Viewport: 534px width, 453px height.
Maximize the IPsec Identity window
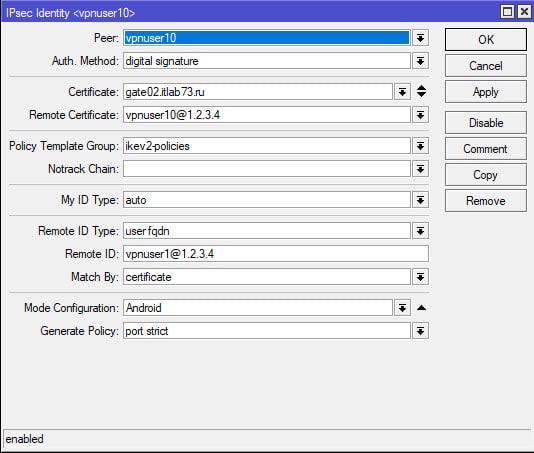(x=507, y=12)
